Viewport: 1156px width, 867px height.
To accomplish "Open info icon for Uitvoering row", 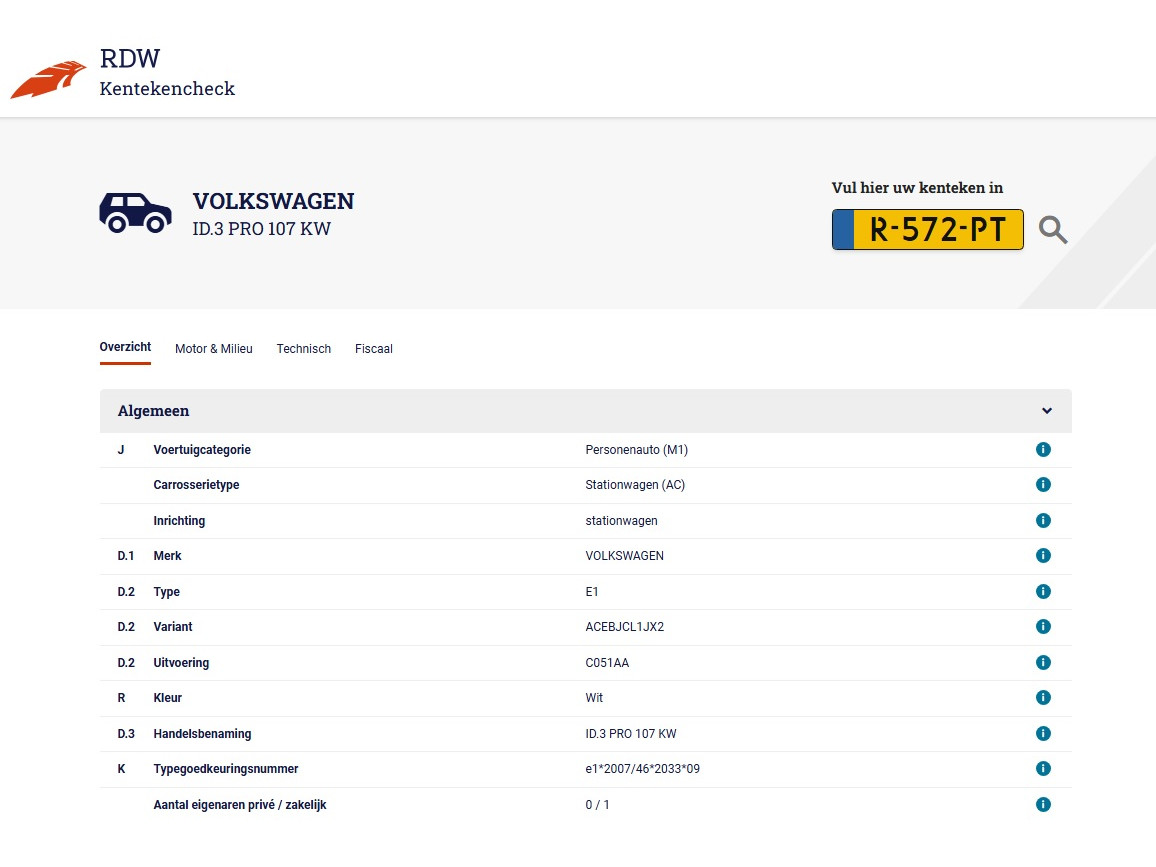I will tap(1043, 662).
